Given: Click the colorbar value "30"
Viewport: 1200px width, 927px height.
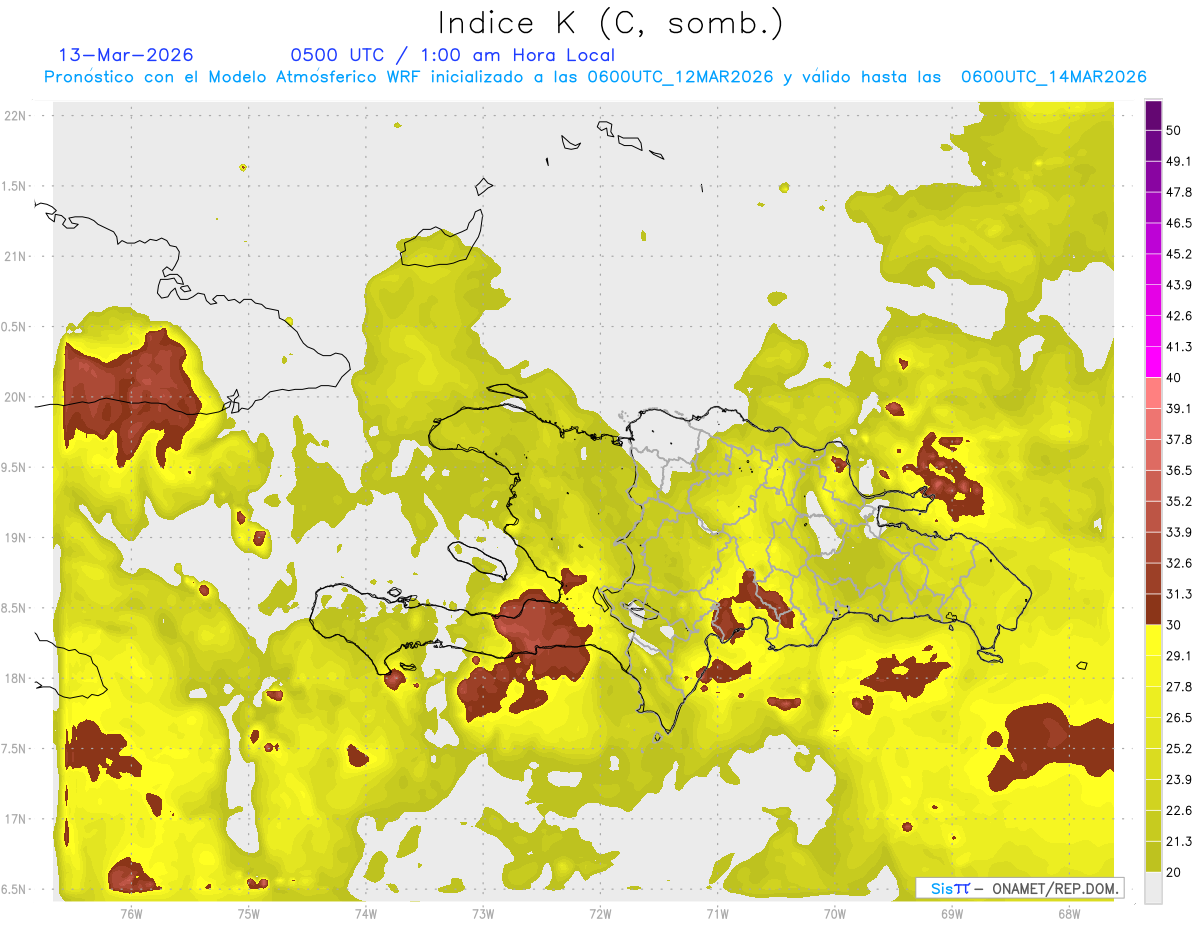Looking at the screenshot, I should pos(1174,625).
